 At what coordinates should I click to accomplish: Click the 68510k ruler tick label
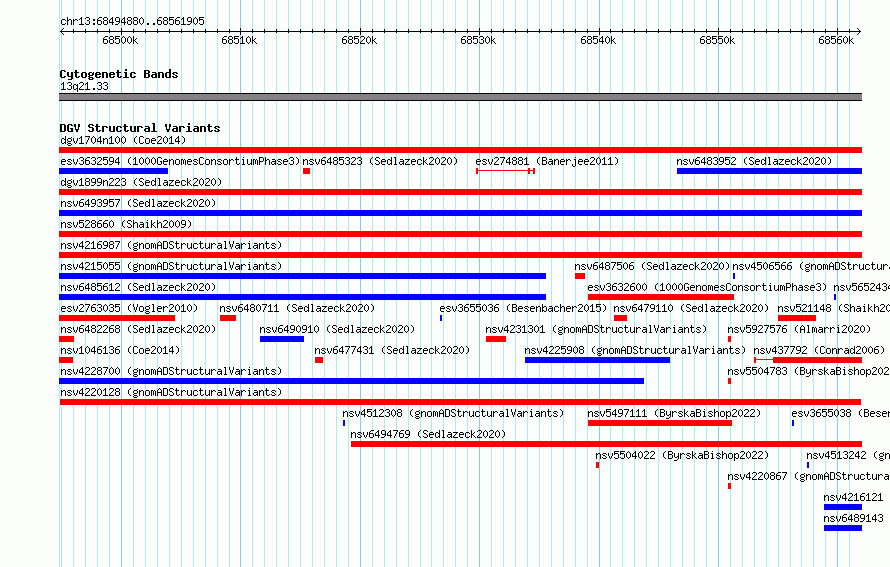(240, 40)
